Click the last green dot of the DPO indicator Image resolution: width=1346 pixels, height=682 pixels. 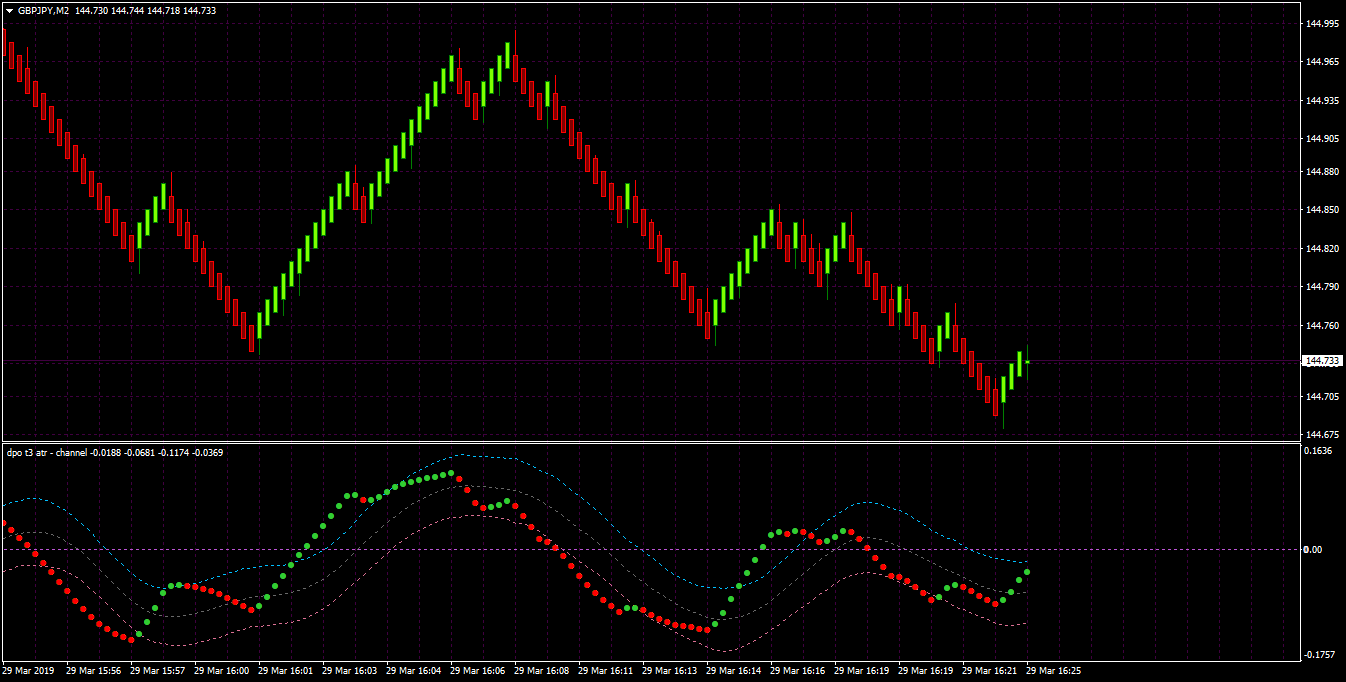(1027, 572)
